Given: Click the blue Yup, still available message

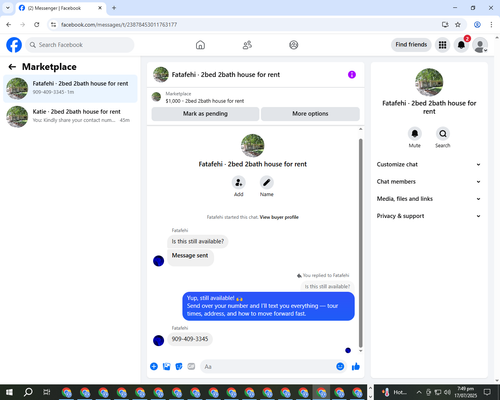Looking at the screenshot, I should [x=268, y=306].
